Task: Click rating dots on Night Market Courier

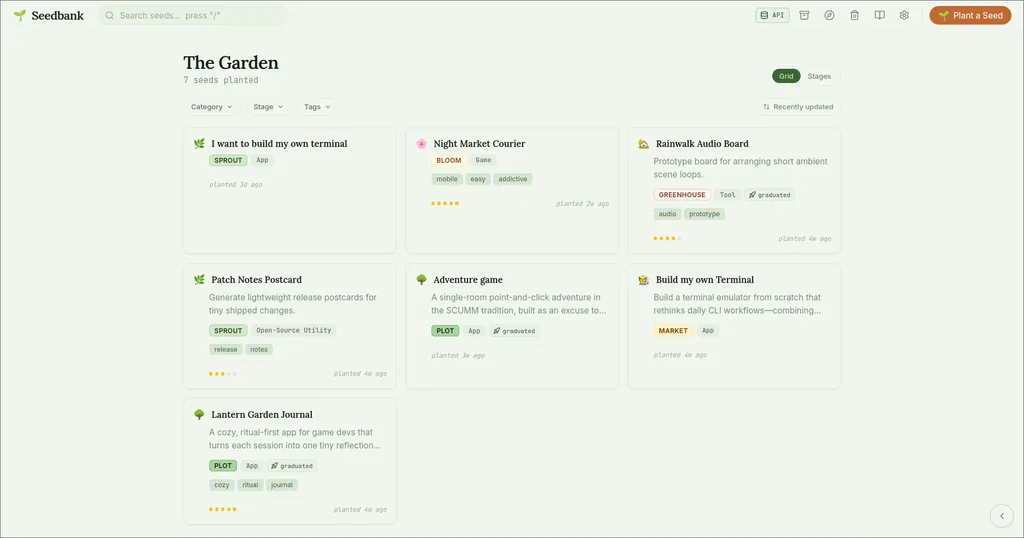Action: (x=445, y=204)
